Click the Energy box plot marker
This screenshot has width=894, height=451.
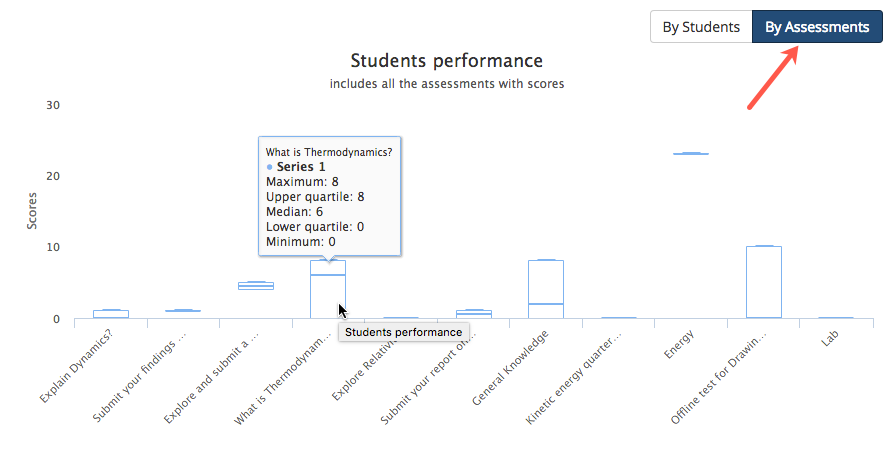[691, 153]
